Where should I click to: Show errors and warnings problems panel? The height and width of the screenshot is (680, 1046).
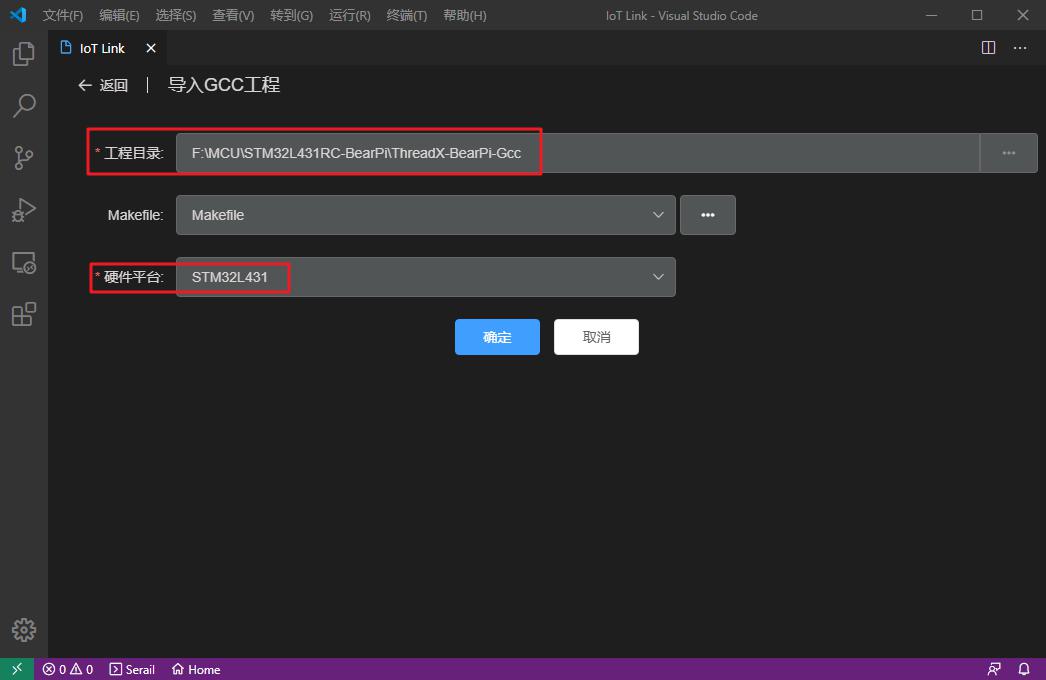(x=67, y=669)
